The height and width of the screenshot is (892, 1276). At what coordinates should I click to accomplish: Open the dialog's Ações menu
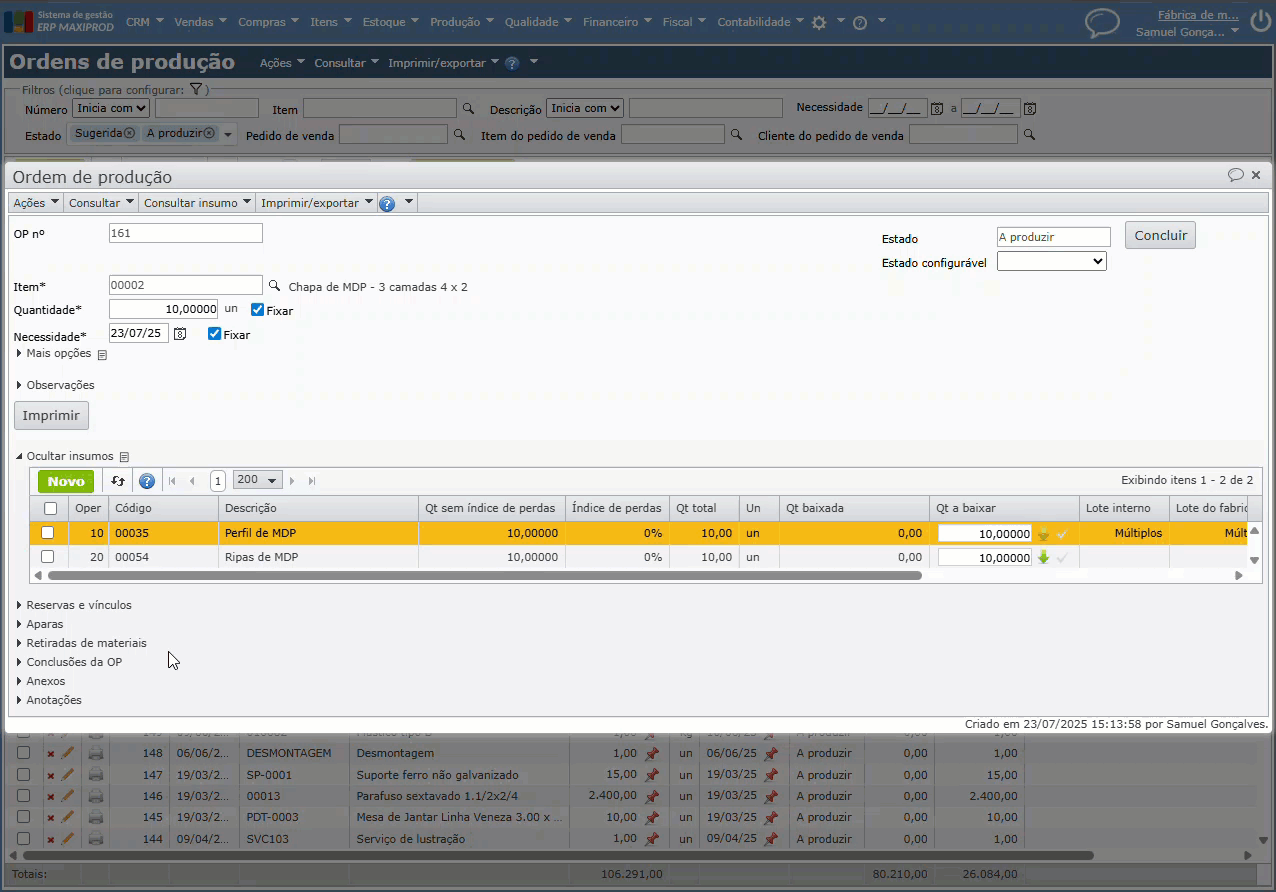(x=35, y=203)
